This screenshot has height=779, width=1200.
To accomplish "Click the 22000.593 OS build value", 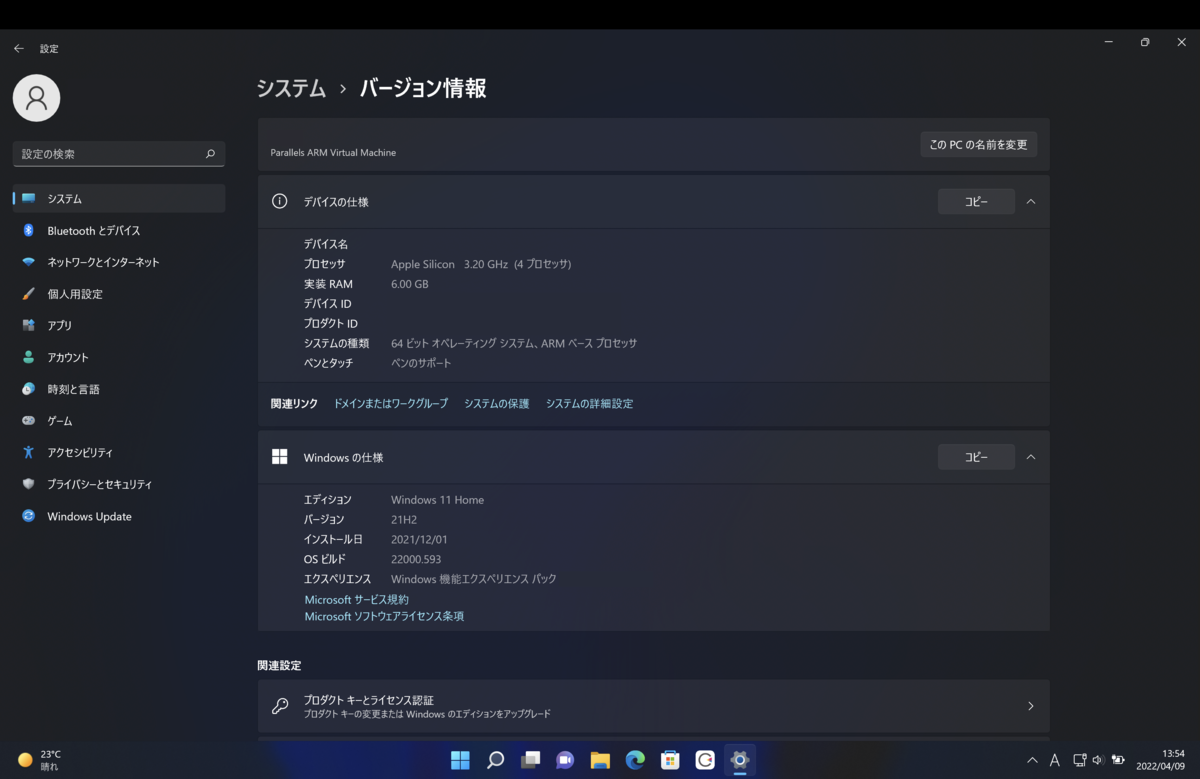I will coord(416,560).
